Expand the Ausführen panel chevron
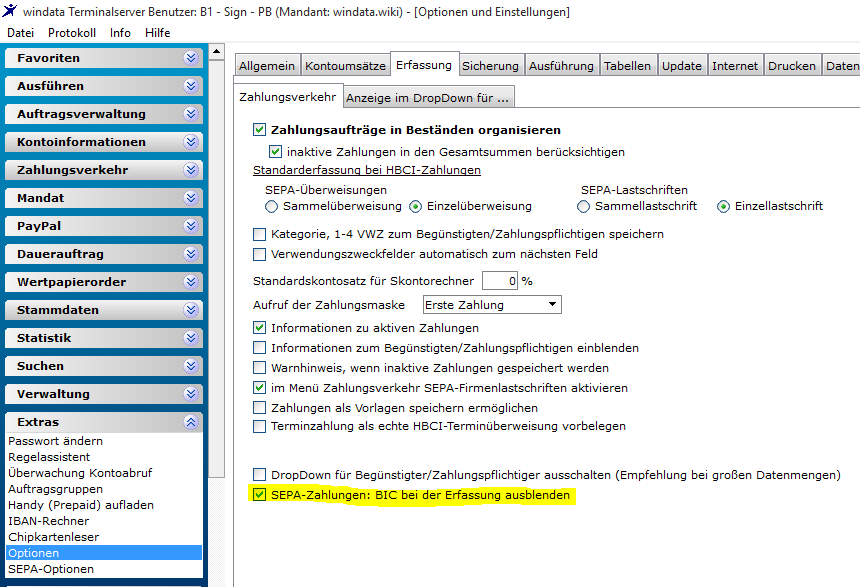The image size is (860, 587). (191, 86)
